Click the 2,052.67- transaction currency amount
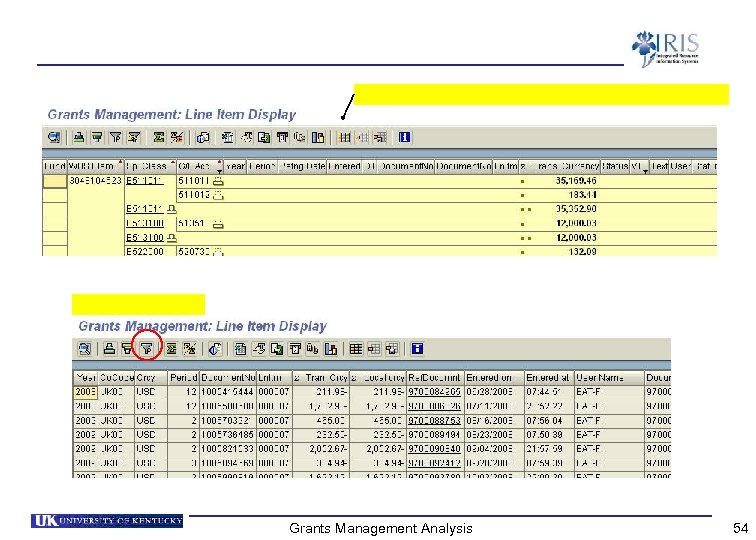Screen dimensions: 756x540 (328, 448)
